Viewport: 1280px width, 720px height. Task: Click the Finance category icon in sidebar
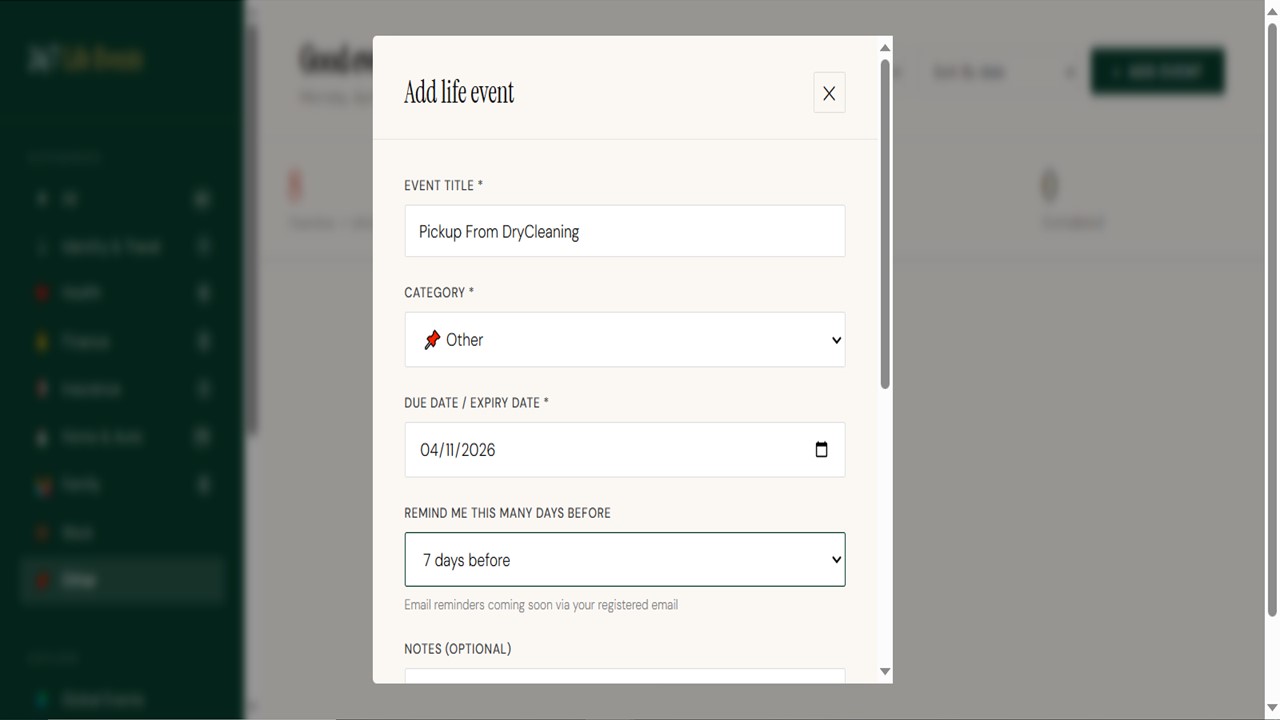[x=42, y=342]
